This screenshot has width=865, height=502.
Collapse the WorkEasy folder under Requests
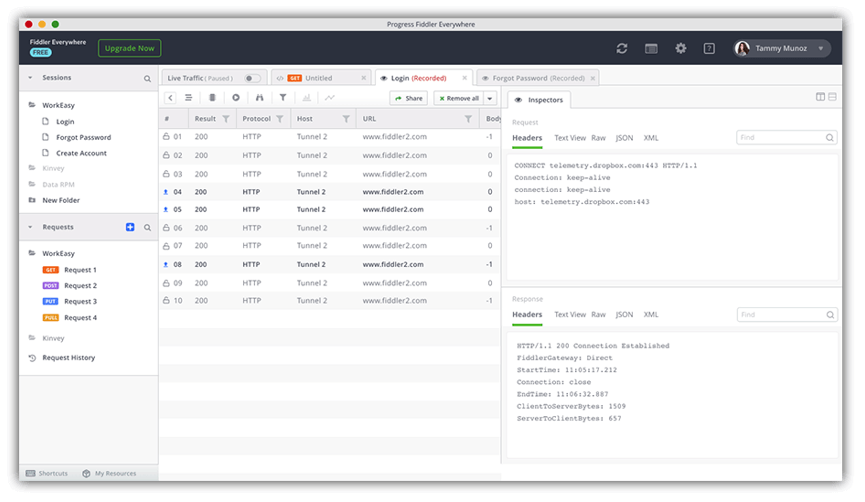(x=32, y=253)
